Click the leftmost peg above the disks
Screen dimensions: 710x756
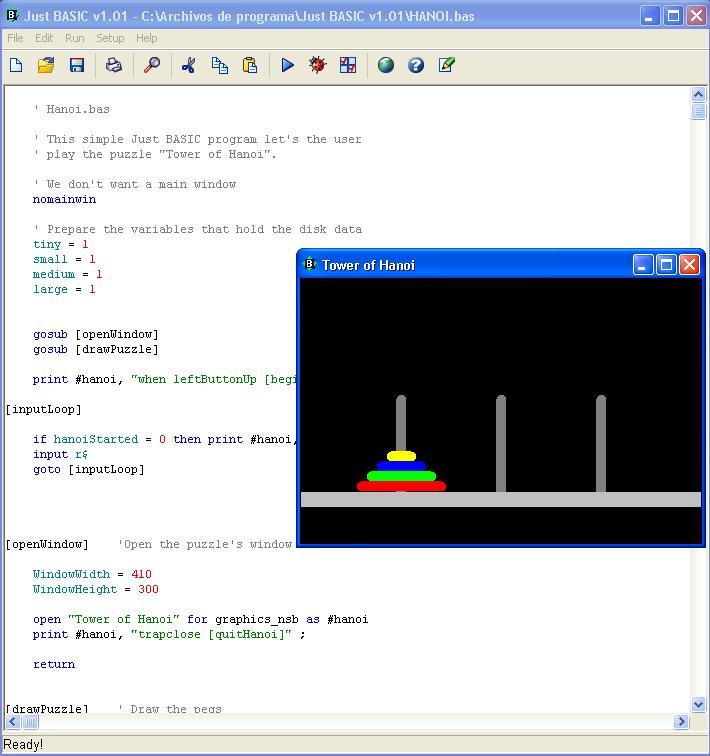401,423
